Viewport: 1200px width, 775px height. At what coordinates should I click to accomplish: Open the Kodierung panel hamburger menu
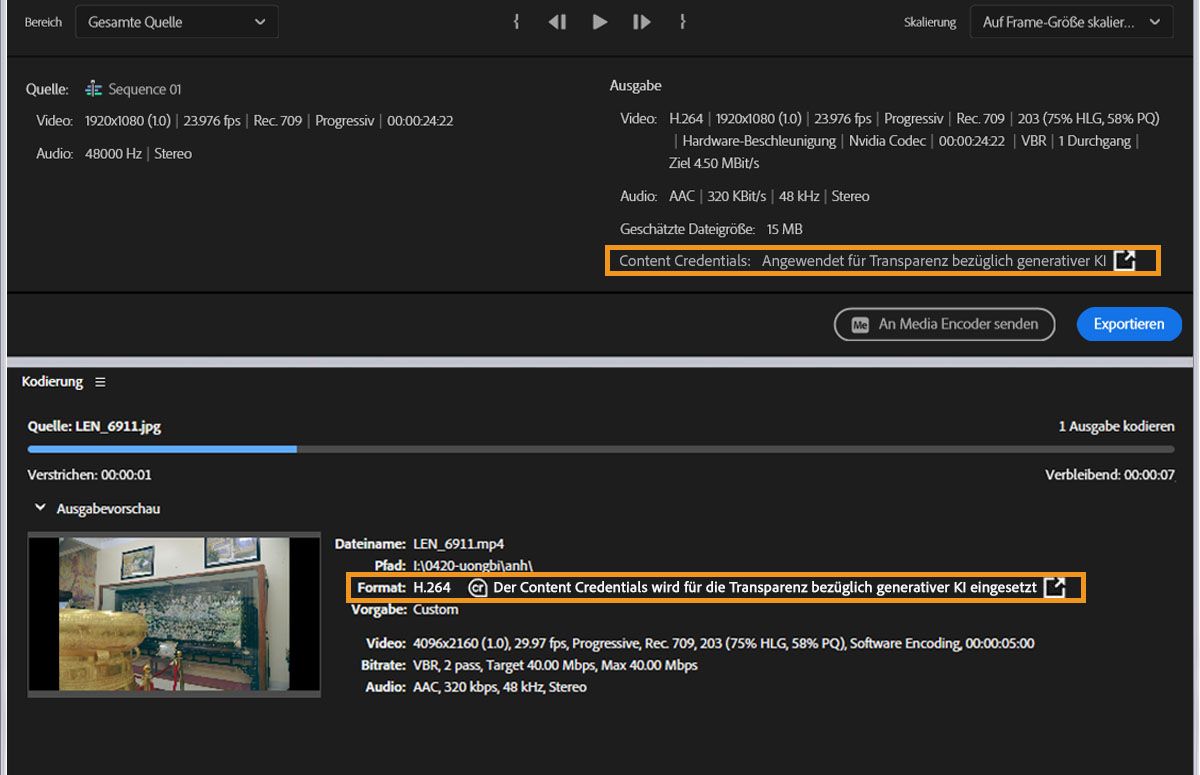click(98, 381)
